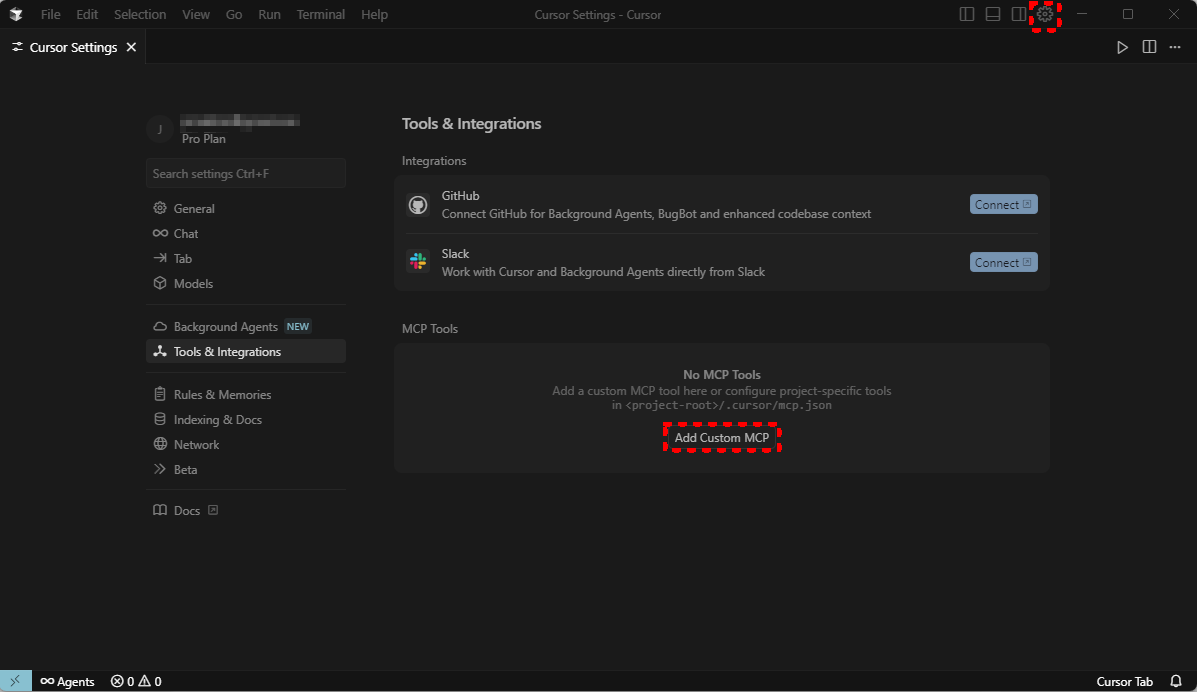Screen dimensions: 1197x692
Task: Click the Add Custom MCP button
Action: pyautogui.click(x=721, y=438)
